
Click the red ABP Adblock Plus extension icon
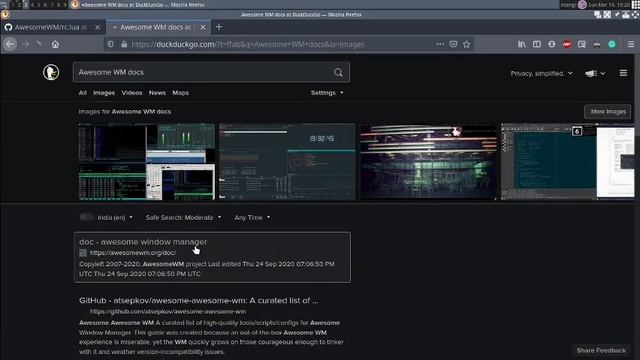[567, 44]
